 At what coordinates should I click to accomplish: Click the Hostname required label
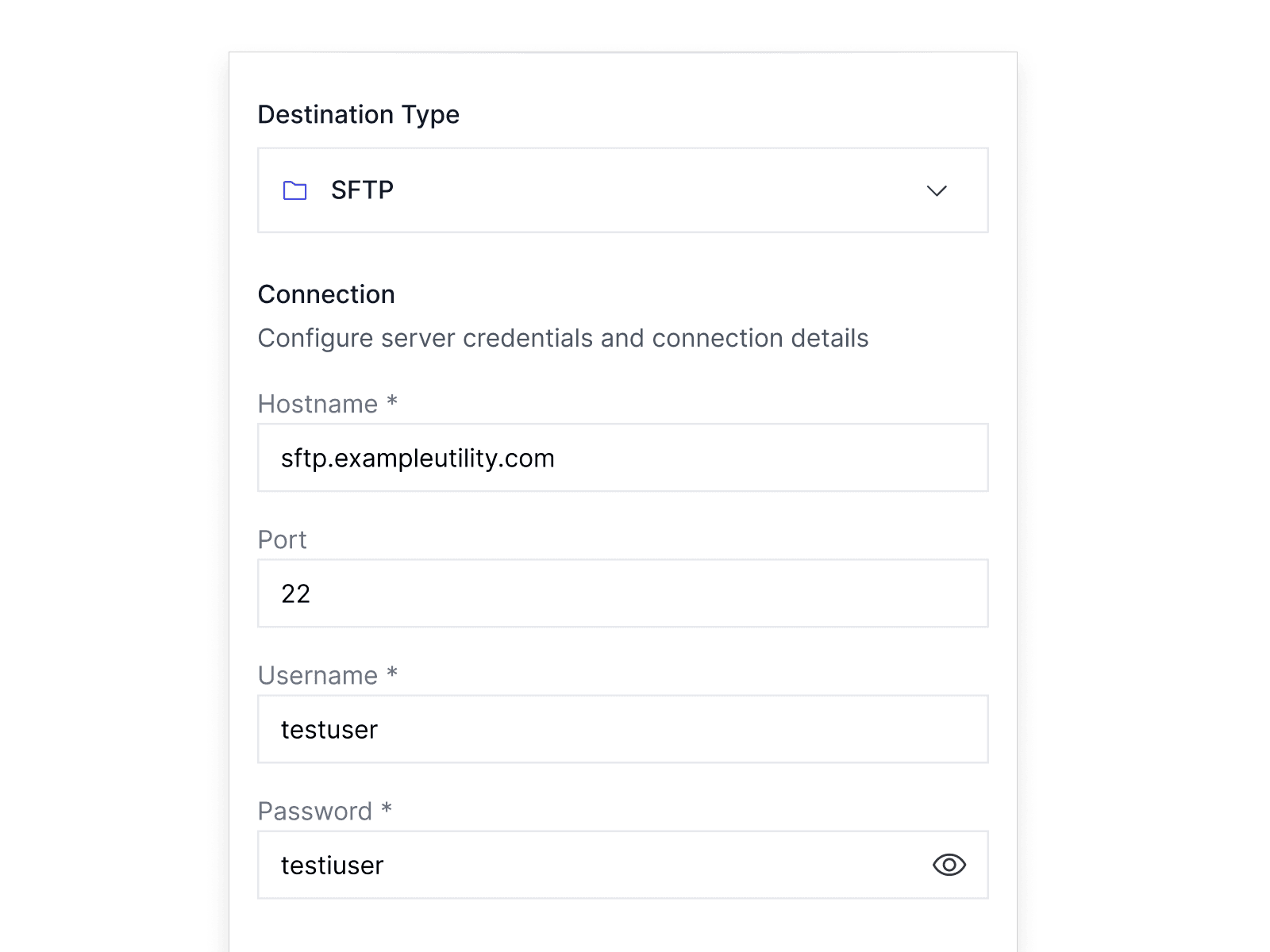click(x=326, y=404)
